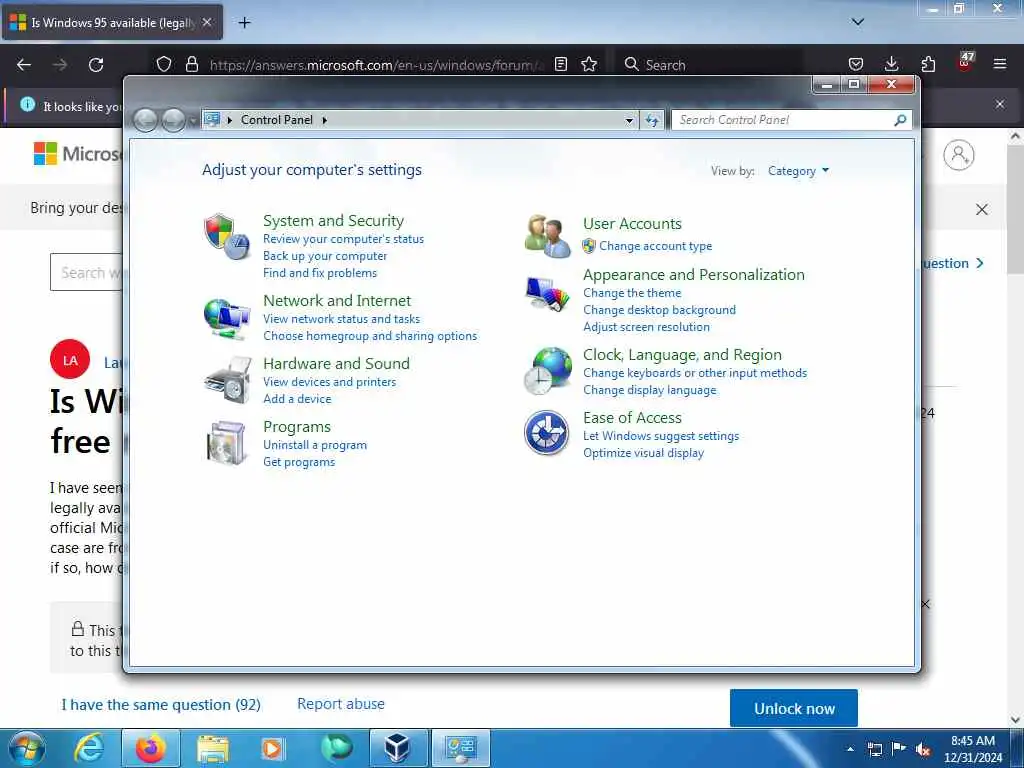Select the Is Windows 95 available tab
The width and height of the screenshot is (1024, 768).
tap(112, 22)
